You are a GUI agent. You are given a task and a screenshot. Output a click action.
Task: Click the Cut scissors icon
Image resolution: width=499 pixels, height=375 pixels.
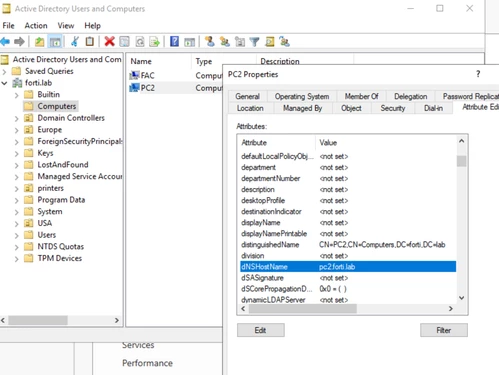tap(75, 42)
